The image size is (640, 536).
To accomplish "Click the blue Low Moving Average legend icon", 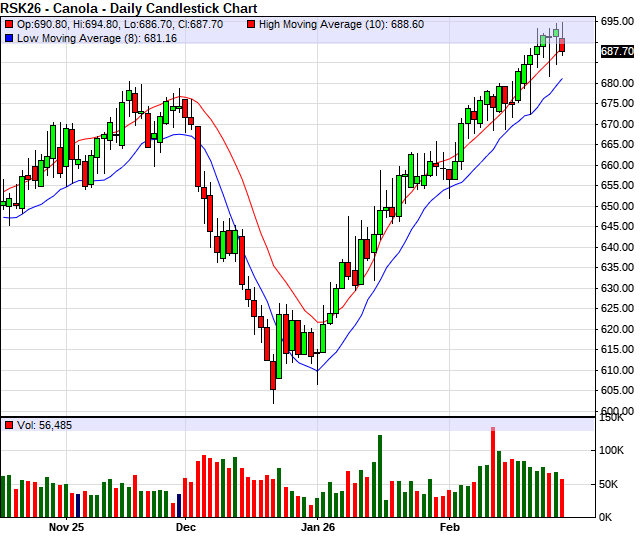I will 9,37.
